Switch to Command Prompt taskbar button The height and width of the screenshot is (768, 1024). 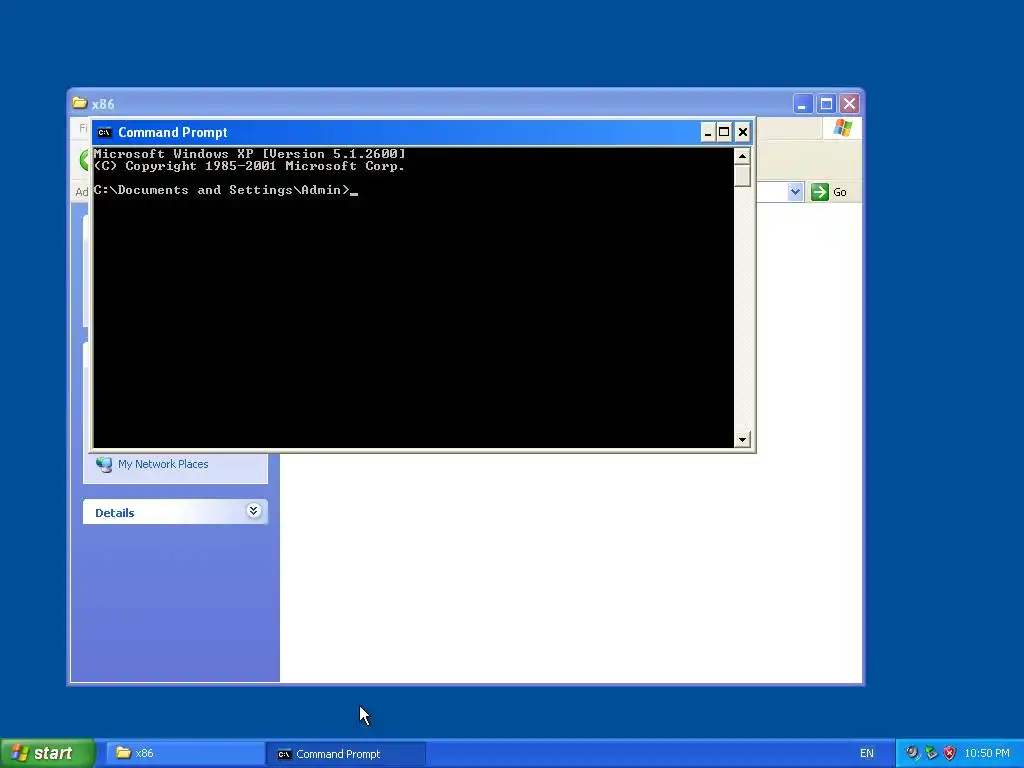(345, 754)
